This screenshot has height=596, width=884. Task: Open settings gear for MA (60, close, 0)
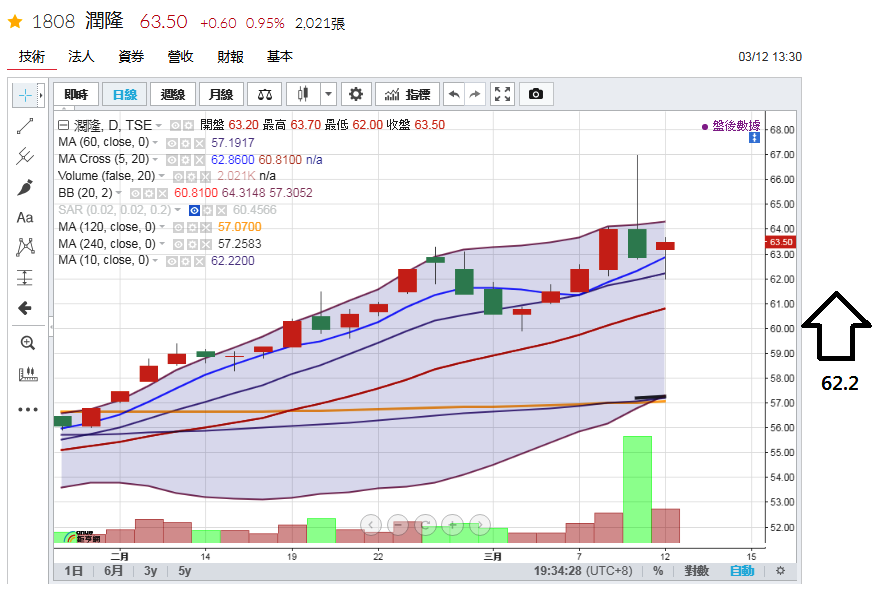point(185,143)
